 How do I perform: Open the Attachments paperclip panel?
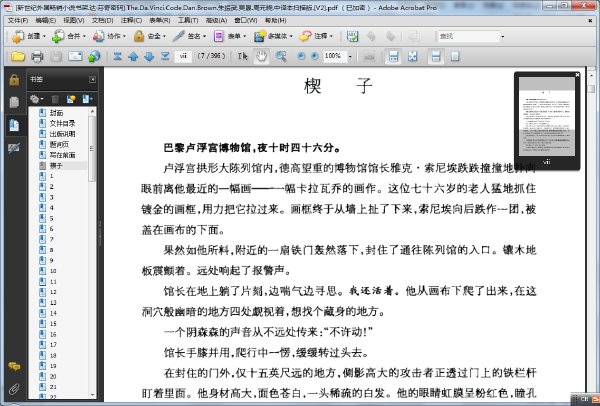click(x=14, y=389)
